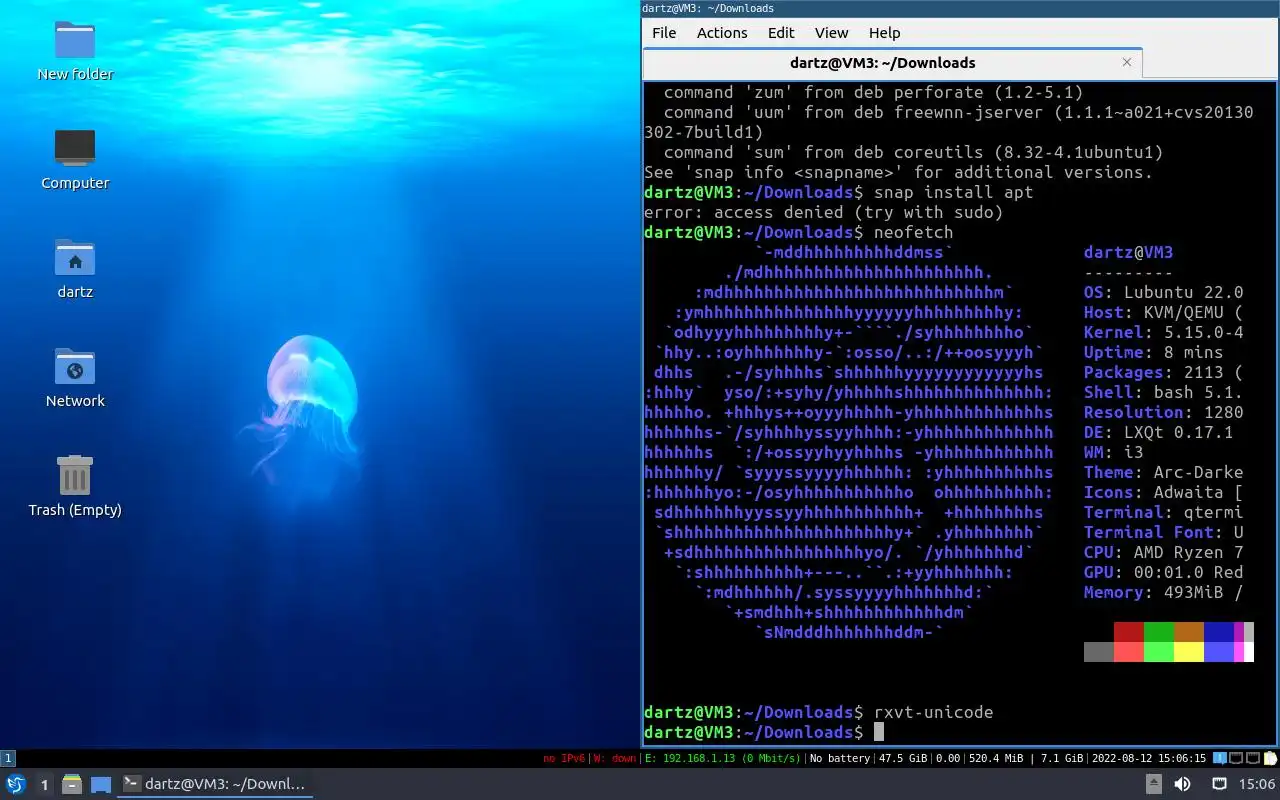Click the green neofetch color block

point(1159,632)
